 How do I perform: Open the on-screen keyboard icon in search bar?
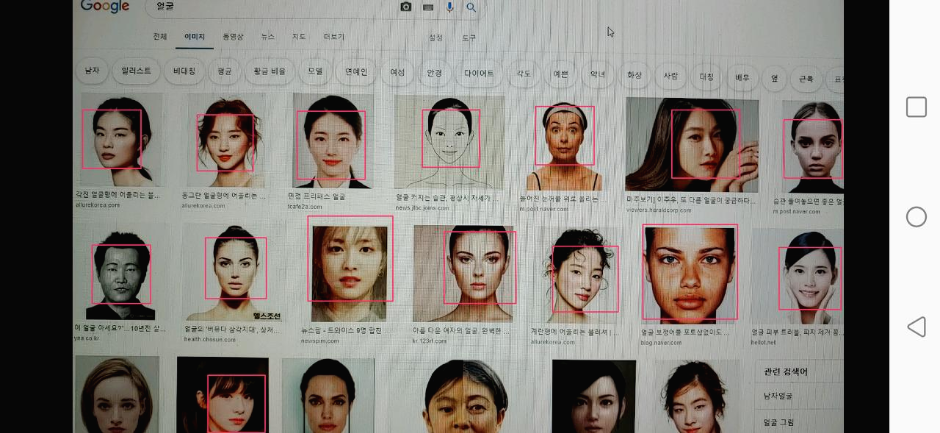click(x=428, y=7)
